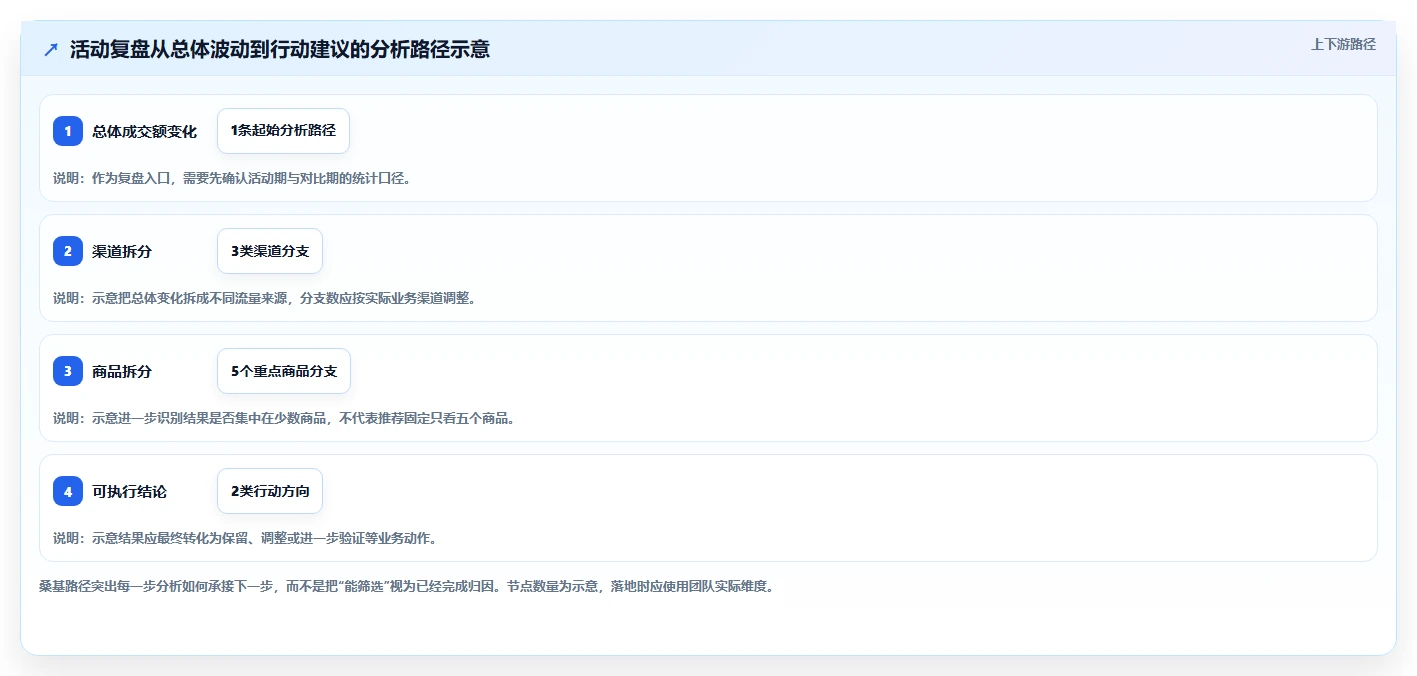Image resolution: width=1417 pixels, height=676 pixels.
Task: Click the note about 保留、调整或进一步验证
Action: 245,538
